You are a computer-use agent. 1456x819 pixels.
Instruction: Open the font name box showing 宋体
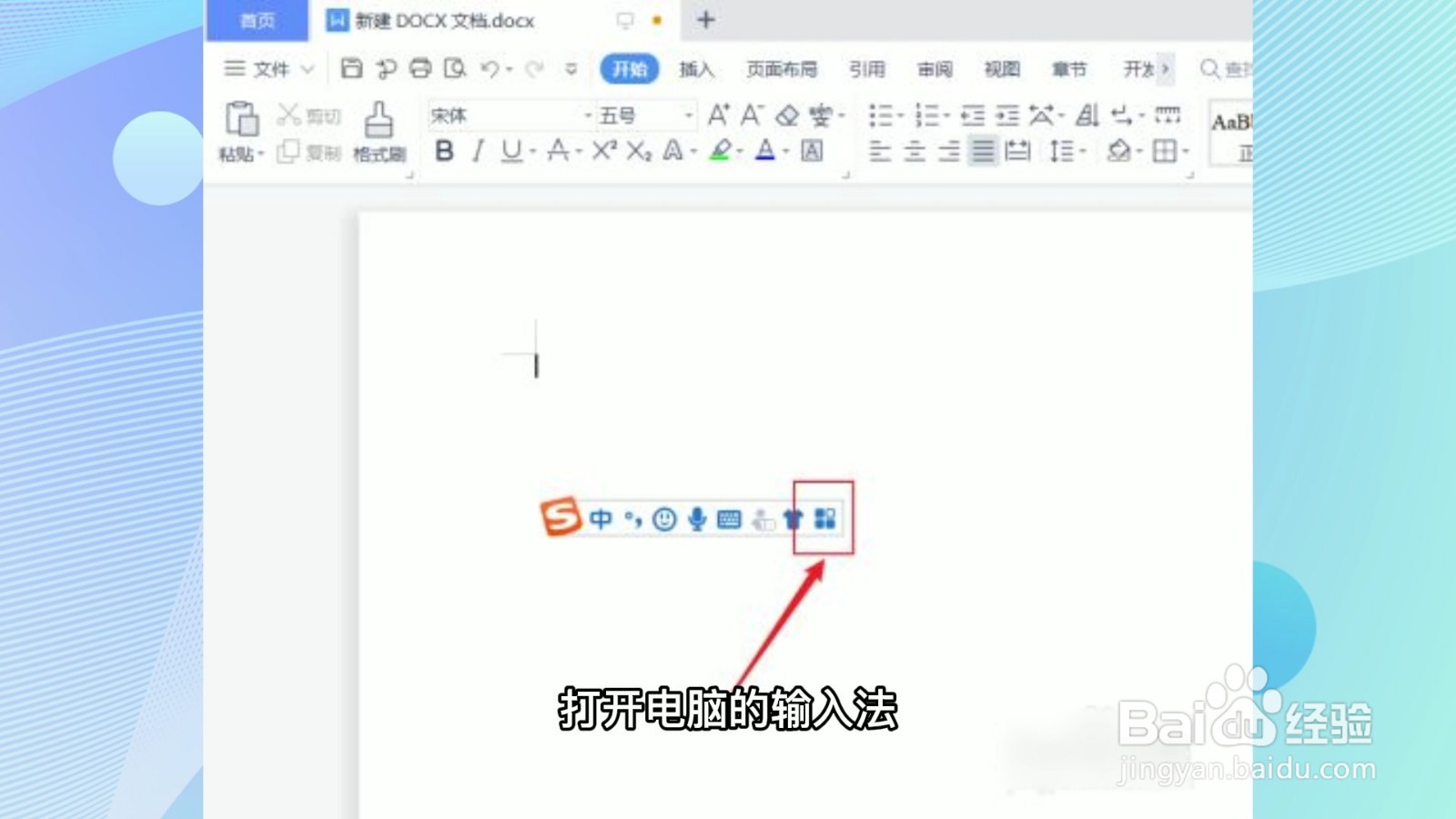[x=511, y=116]
